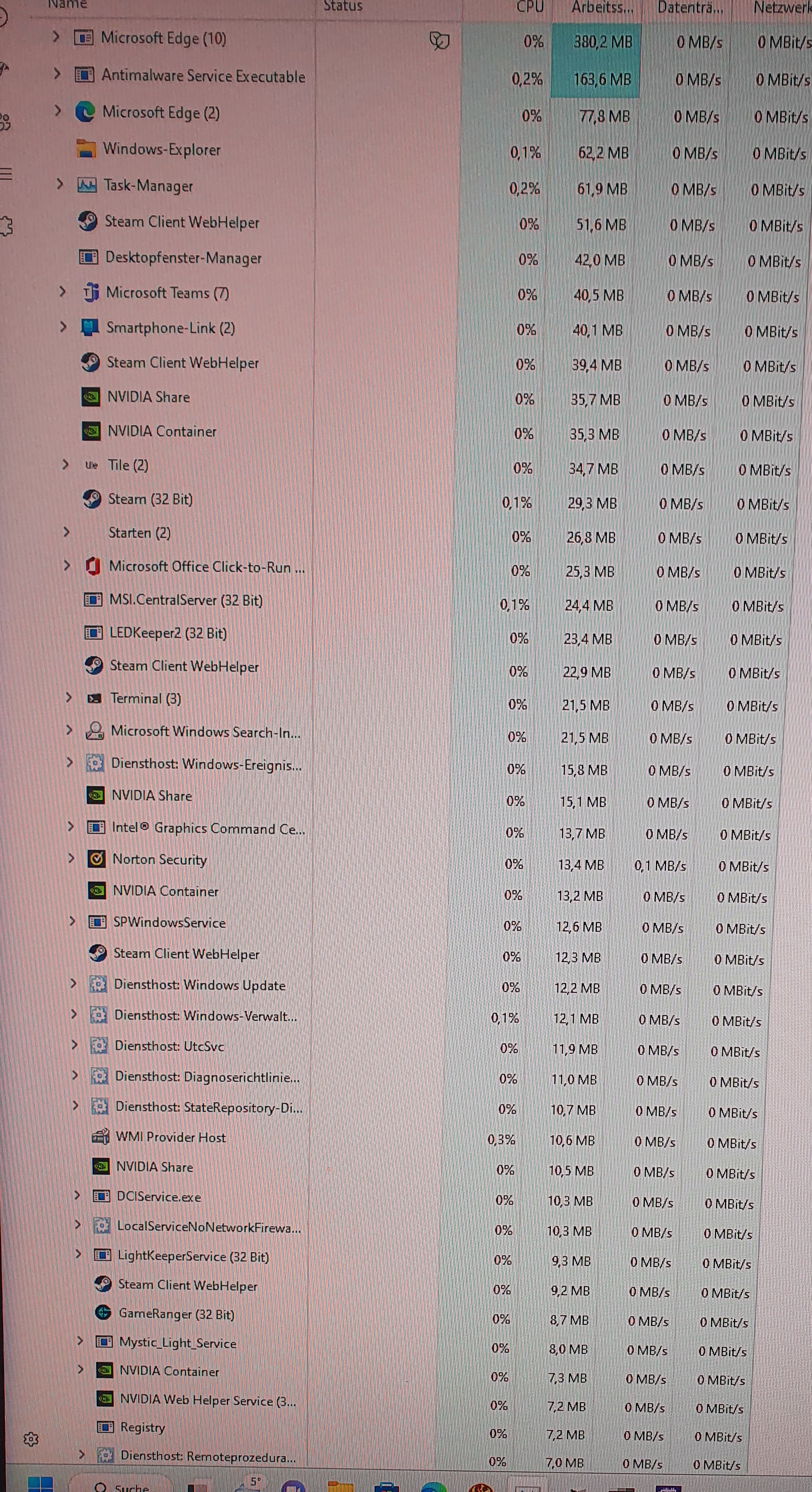Click the MSI.CentralServer (32 Bit) icon

point(93,600)
